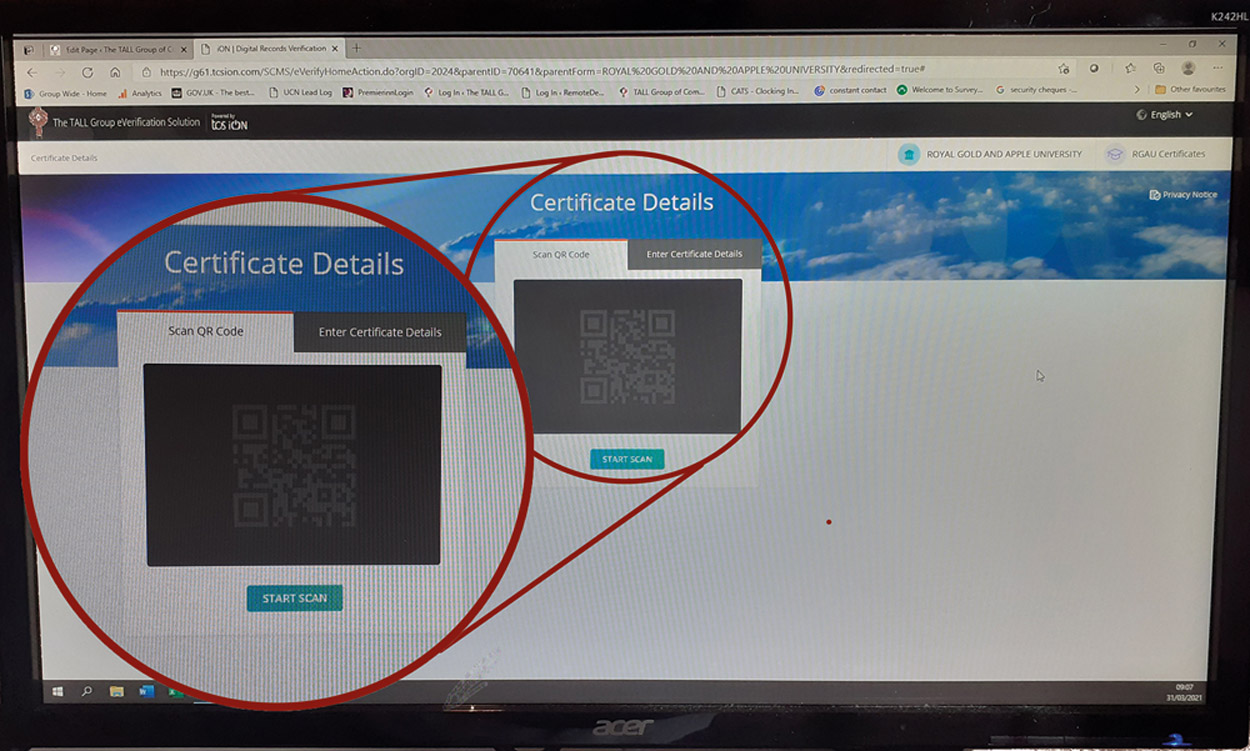Go back to the previous browser page
The height and width of the screenshot is (751, 1250).
point(32,72)
